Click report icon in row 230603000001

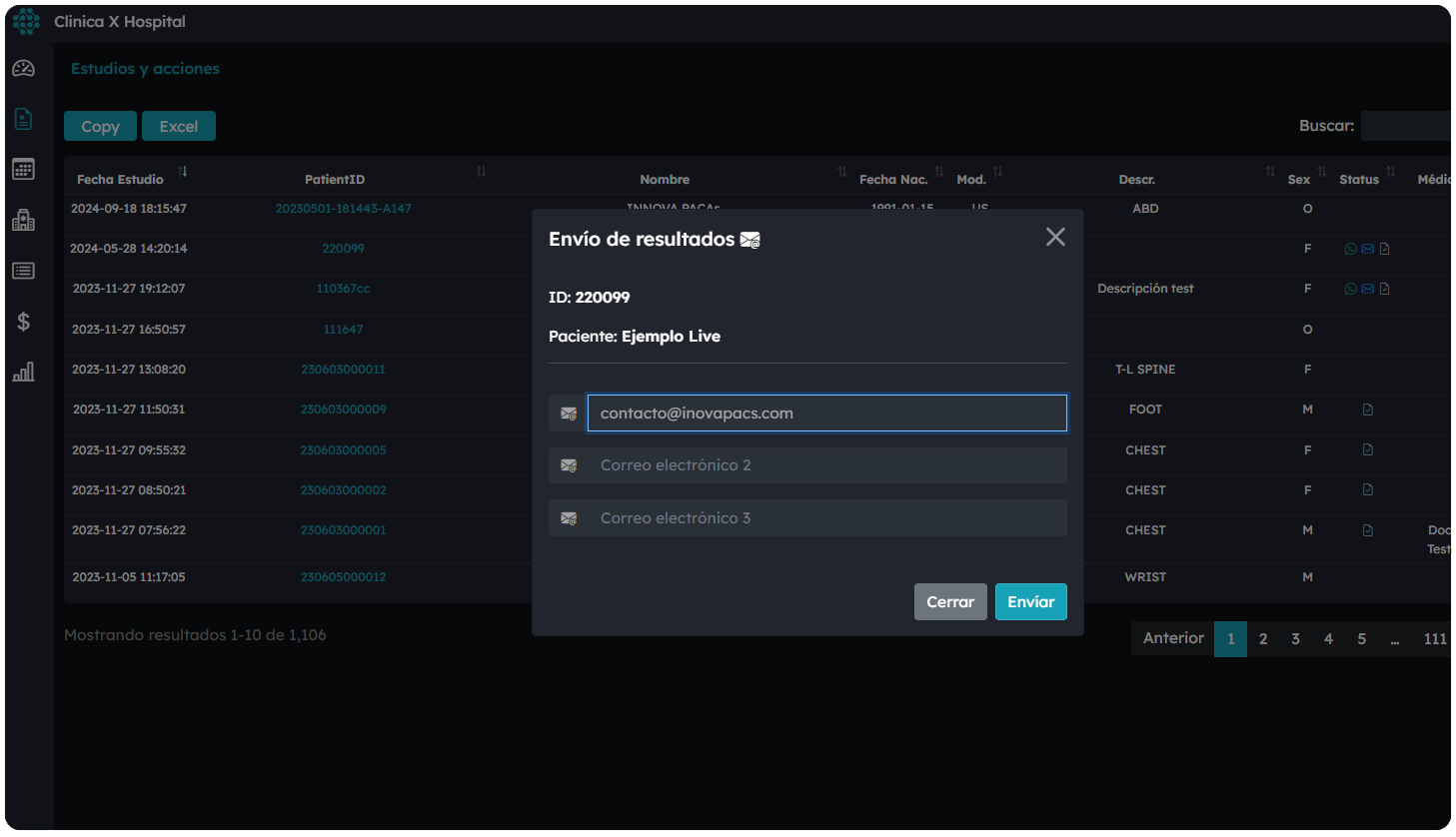tap(1368, 530)
